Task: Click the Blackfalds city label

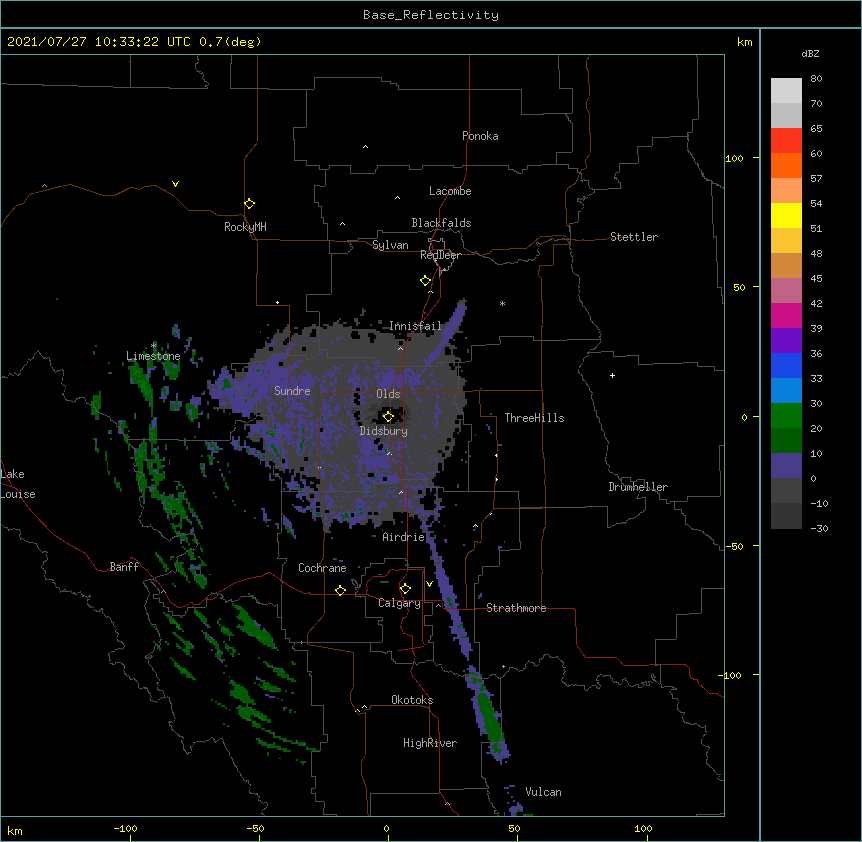Action: coord(441,223)
